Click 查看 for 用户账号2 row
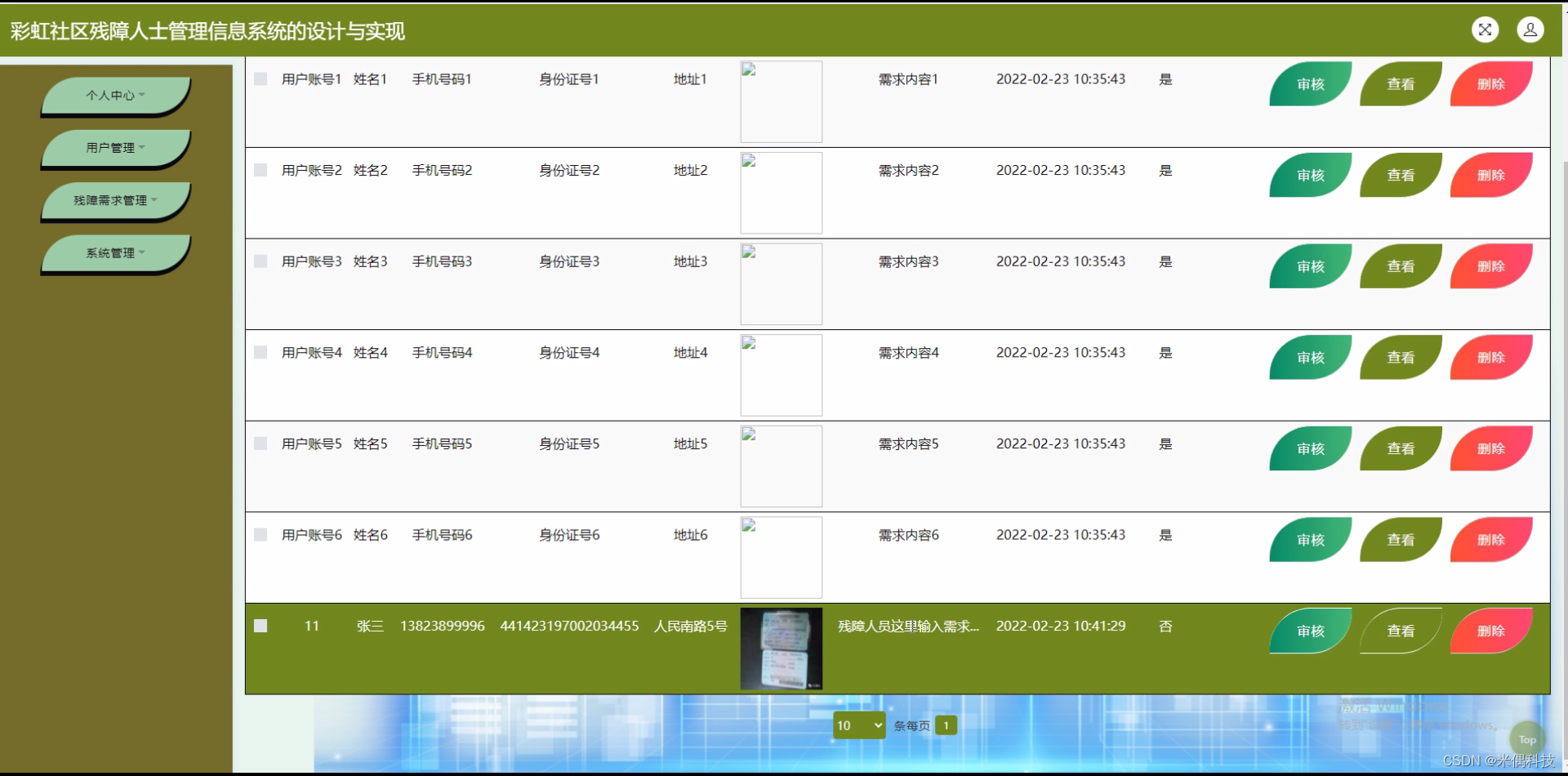Screen dimensions: 1568x776 click(x=1401, y=176)
